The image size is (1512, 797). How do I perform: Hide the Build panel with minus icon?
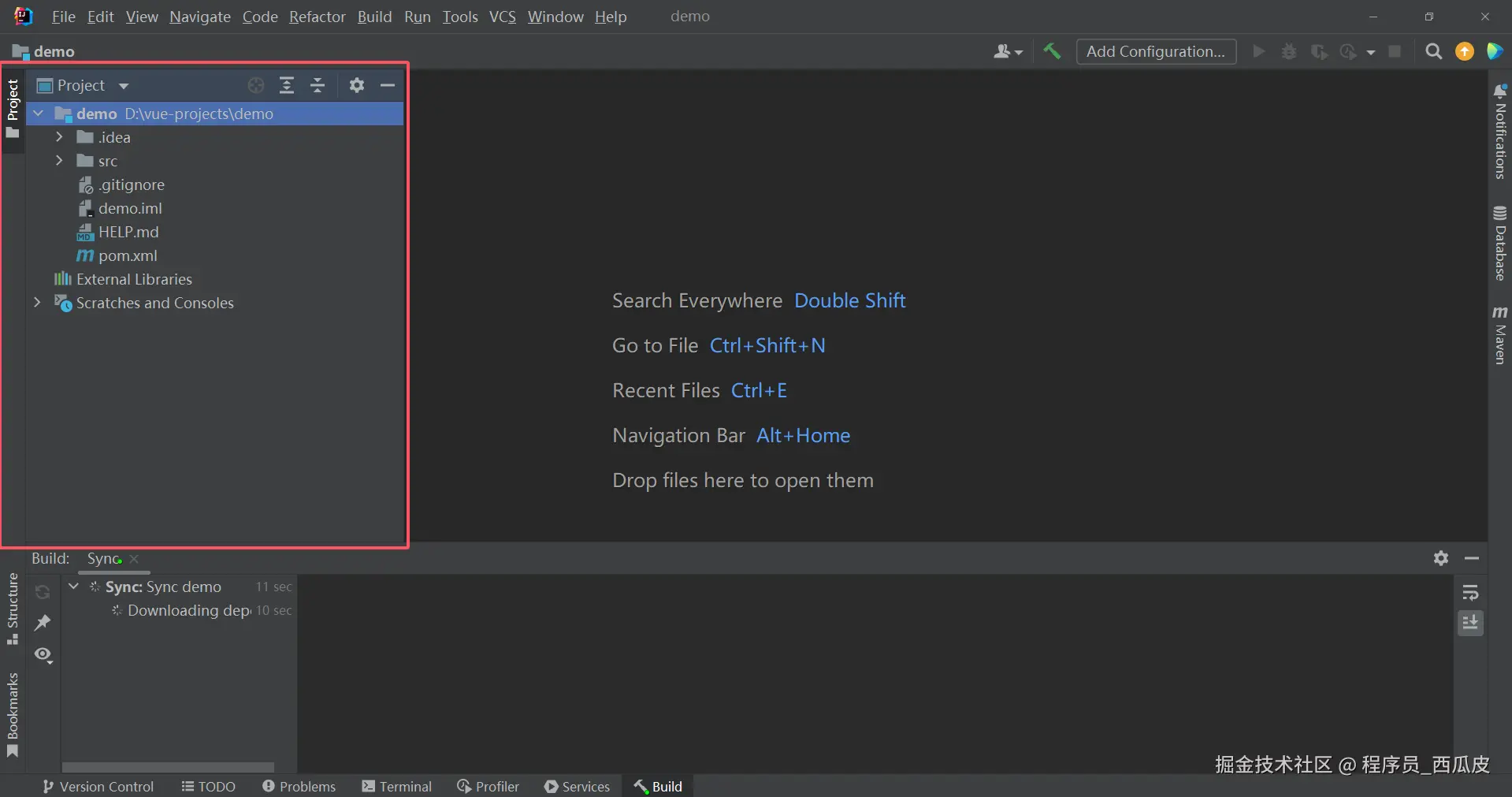[1472, 558]
